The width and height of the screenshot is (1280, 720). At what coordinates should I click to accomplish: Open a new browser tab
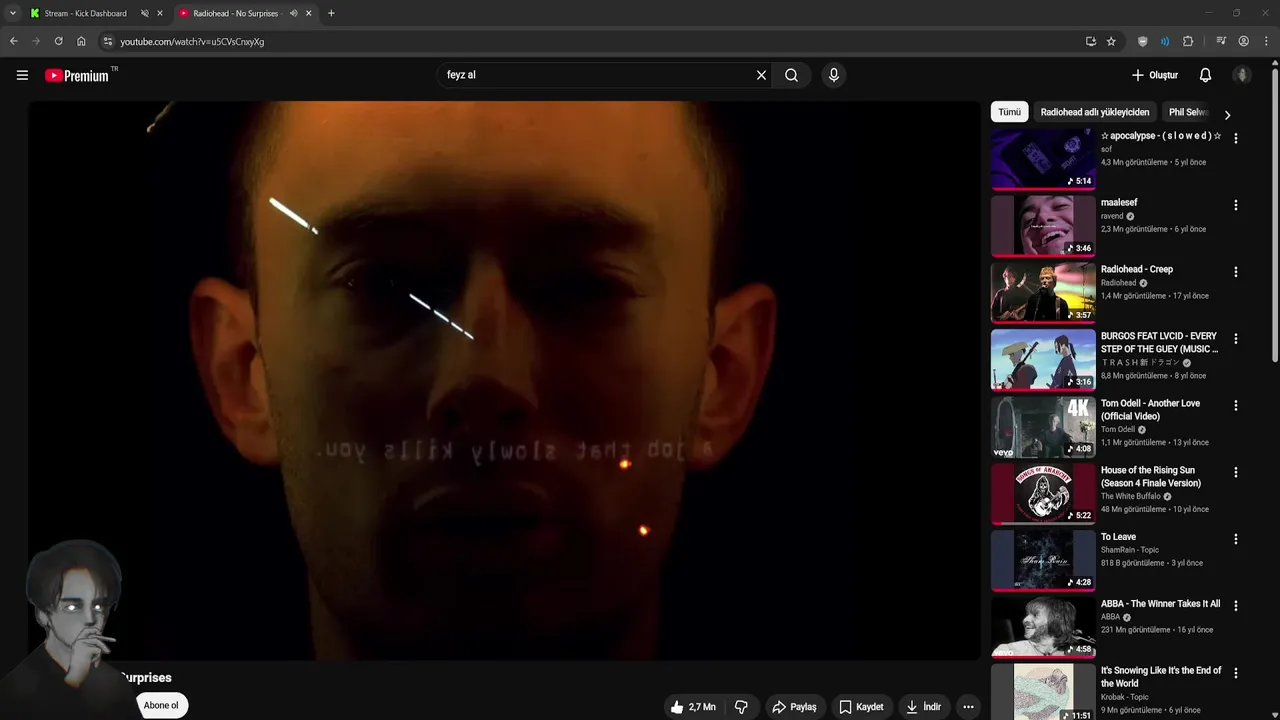331,13
